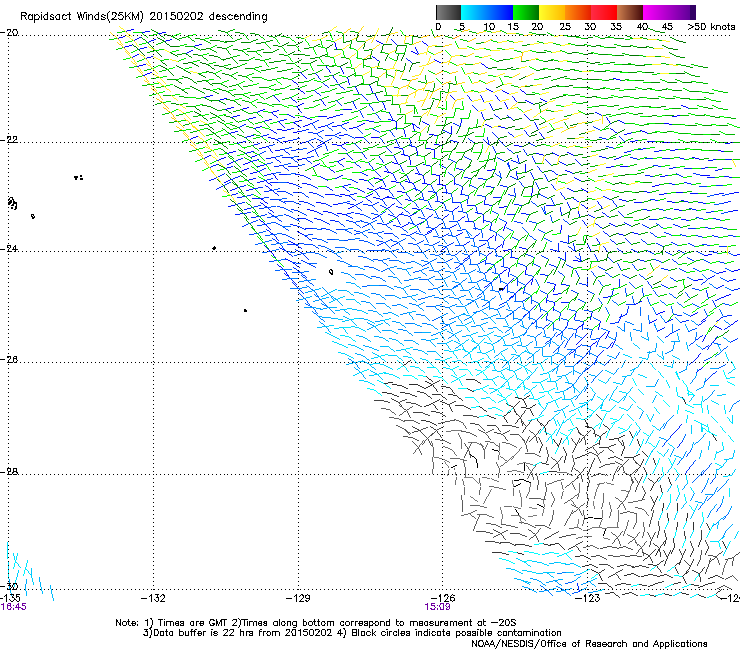Click the yellow 20-25 knots color swatch
This screenshot has width=740, height=650.
(552, 12)
